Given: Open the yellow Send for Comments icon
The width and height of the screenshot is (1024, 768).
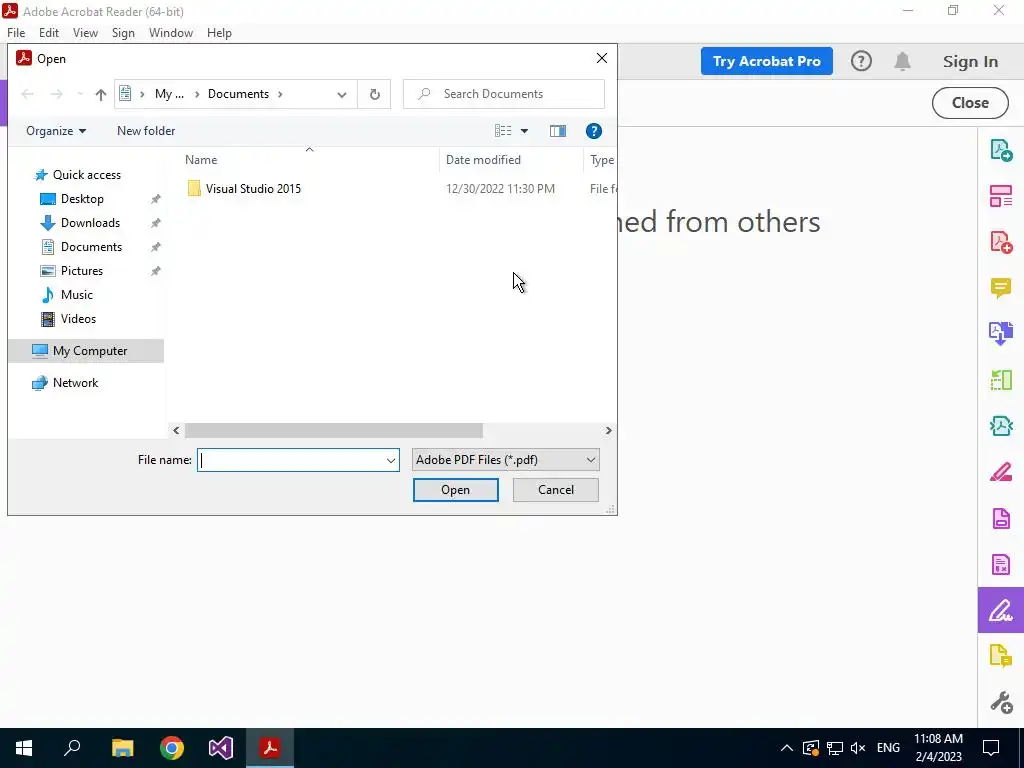Looking at the screenshot, I should 1000,656.
